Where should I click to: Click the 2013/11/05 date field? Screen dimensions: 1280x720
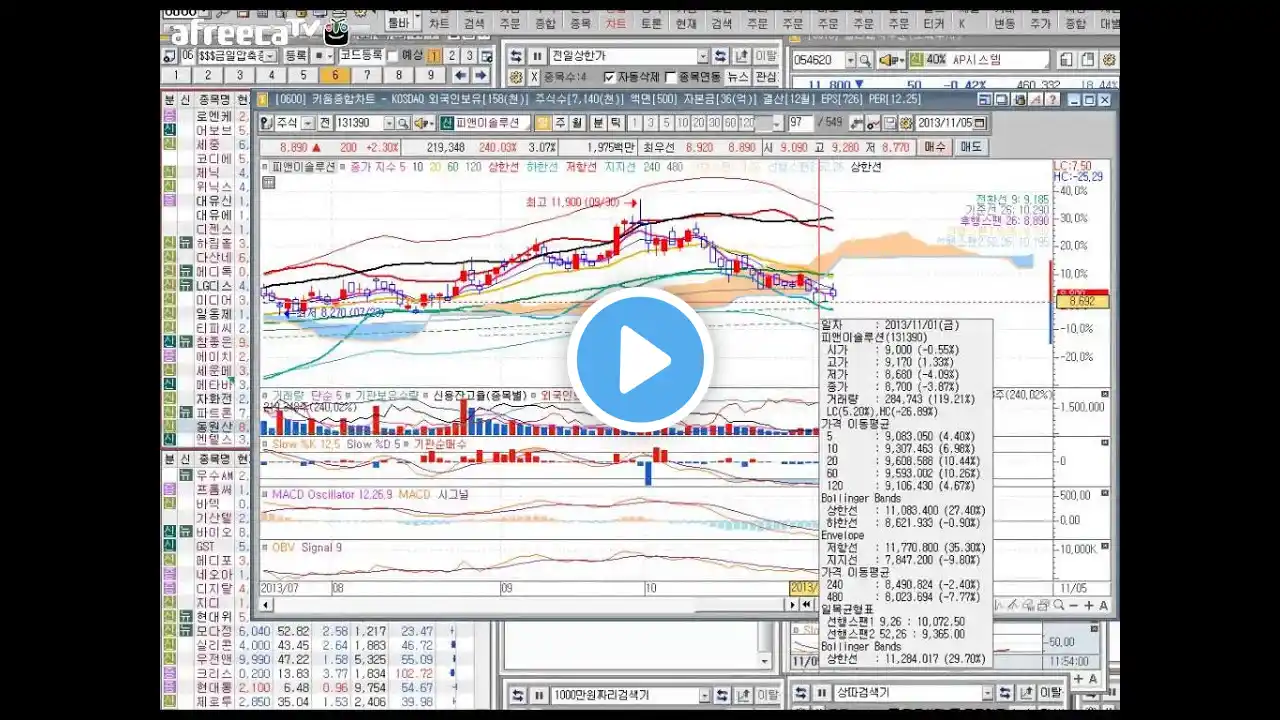943,123
